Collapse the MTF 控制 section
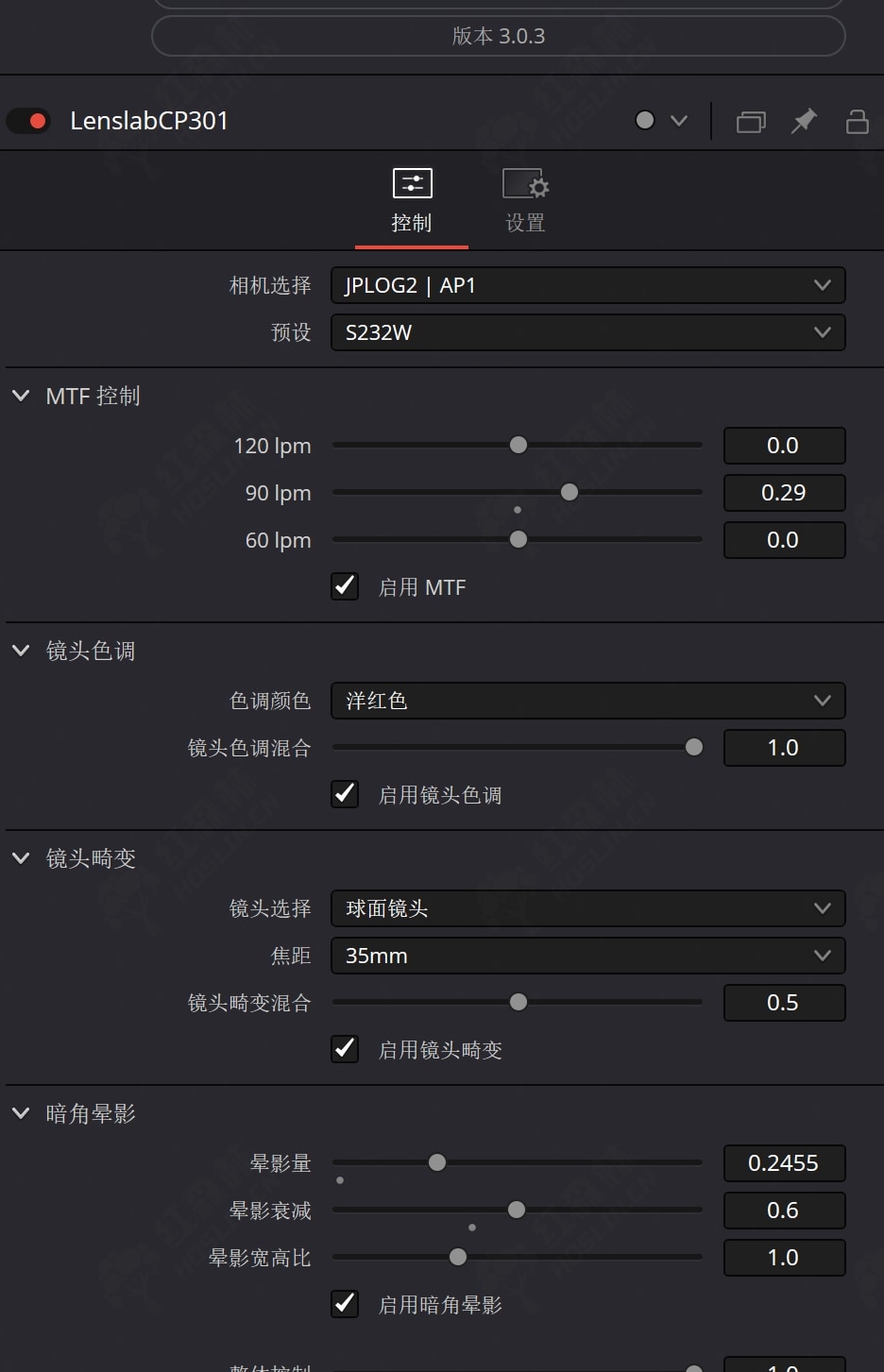Viewport: 884px width, 1372px height. 21,396
